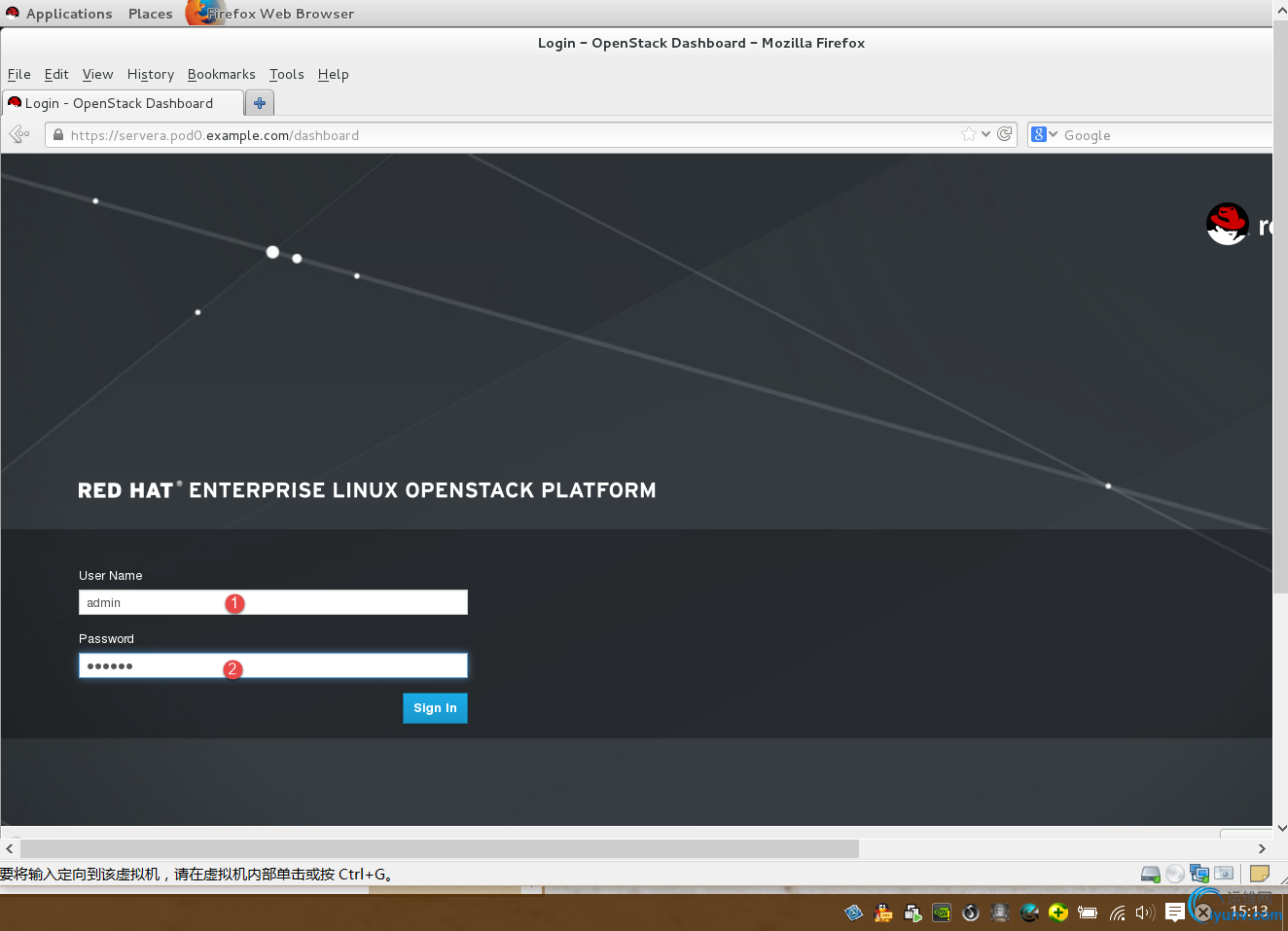Click the green plus circle tray icon
Viewport: 1288px width, 931px height.
point(1058,913)
